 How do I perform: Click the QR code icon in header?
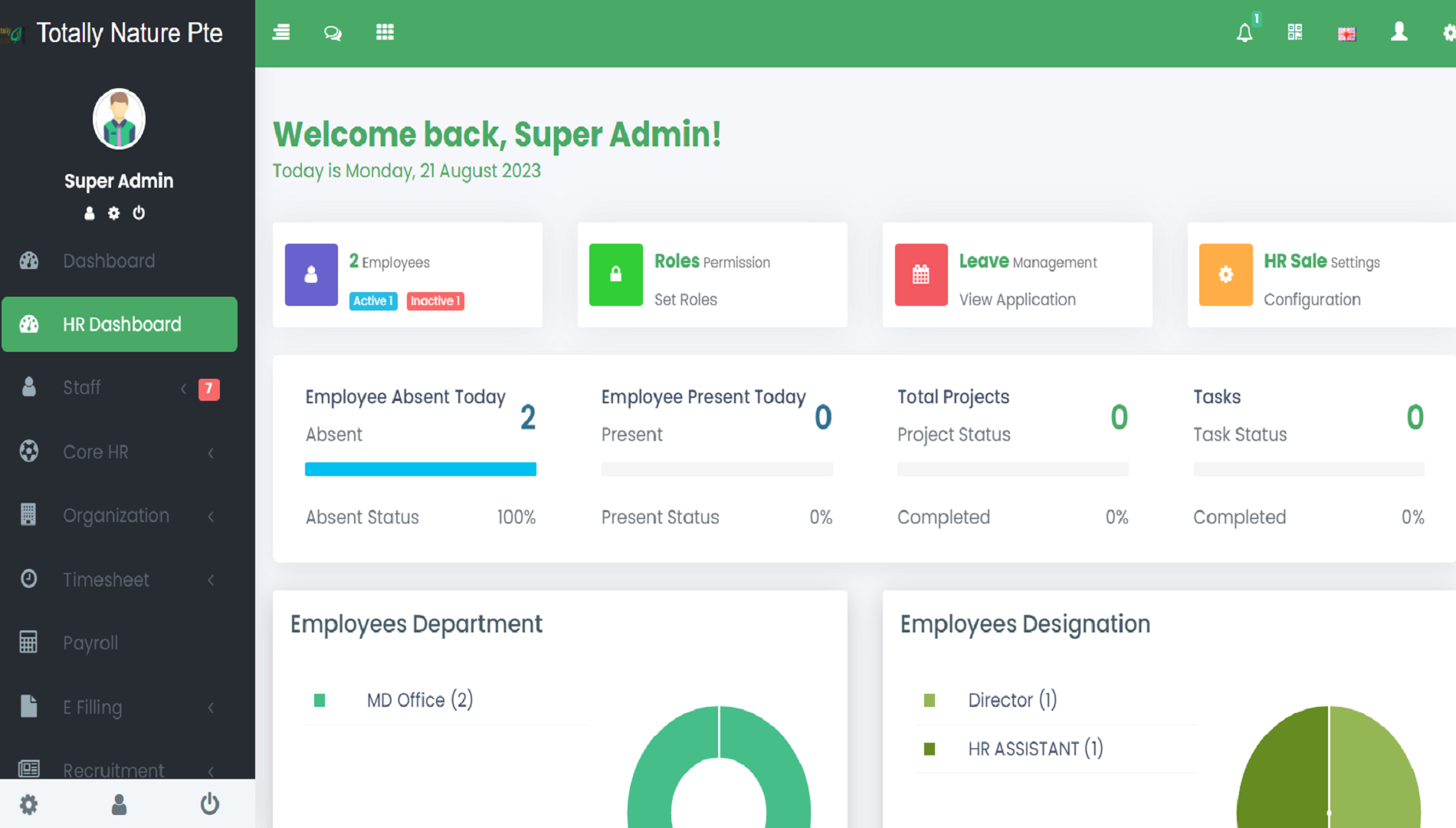pos(1295,32)
